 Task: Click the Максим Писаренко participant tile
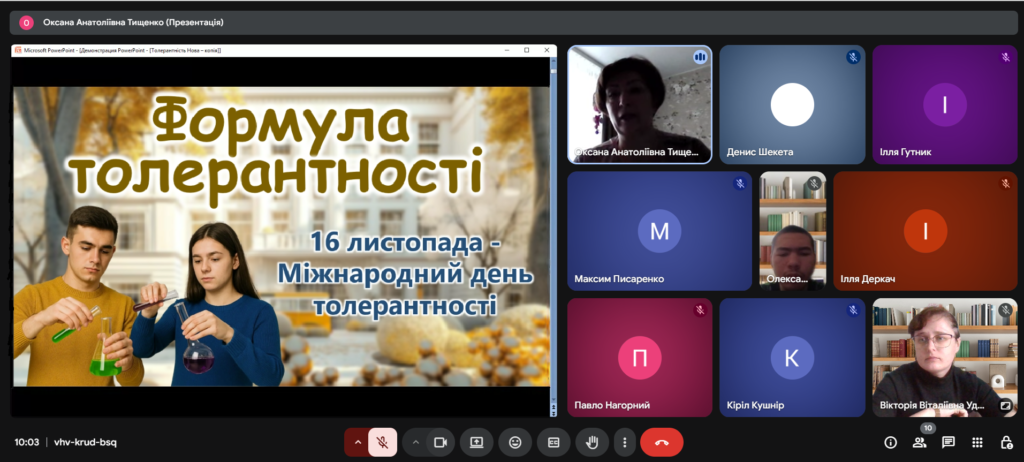(659, 231)
